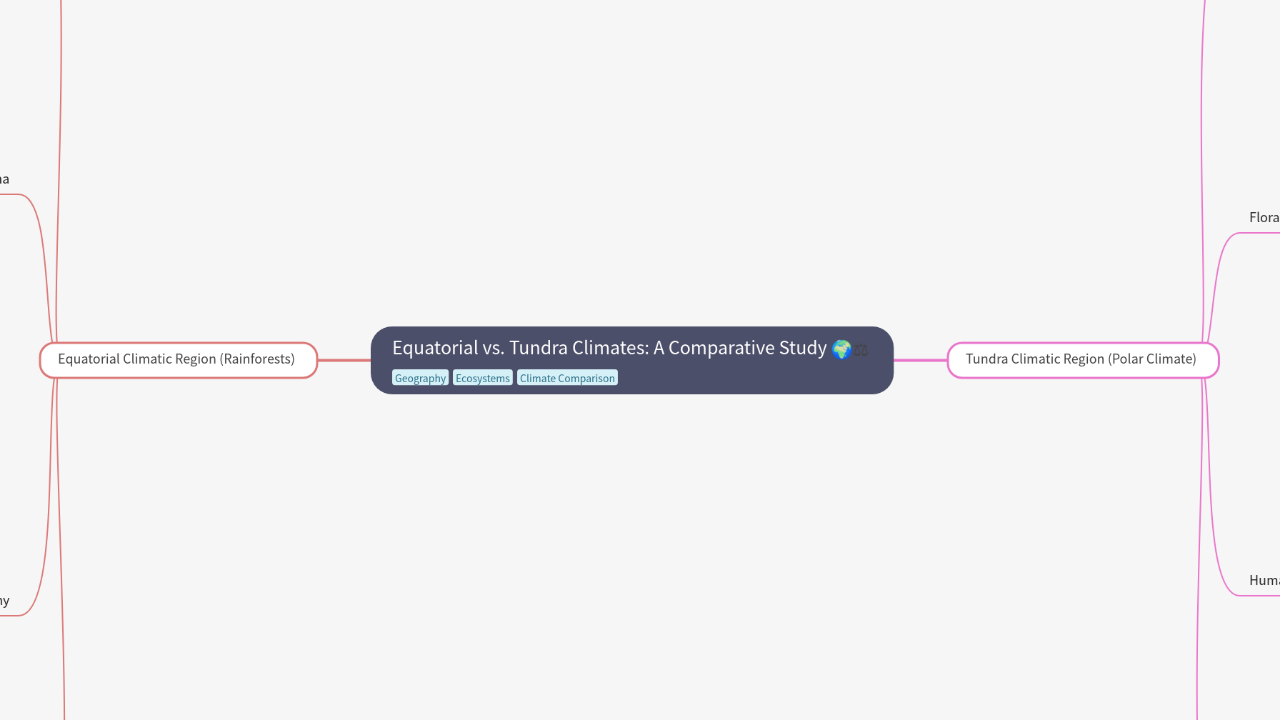This screenshot has height=720, width=1280.
Task: Select the Climate Comparison tag
Action: (x=567, y=378)
